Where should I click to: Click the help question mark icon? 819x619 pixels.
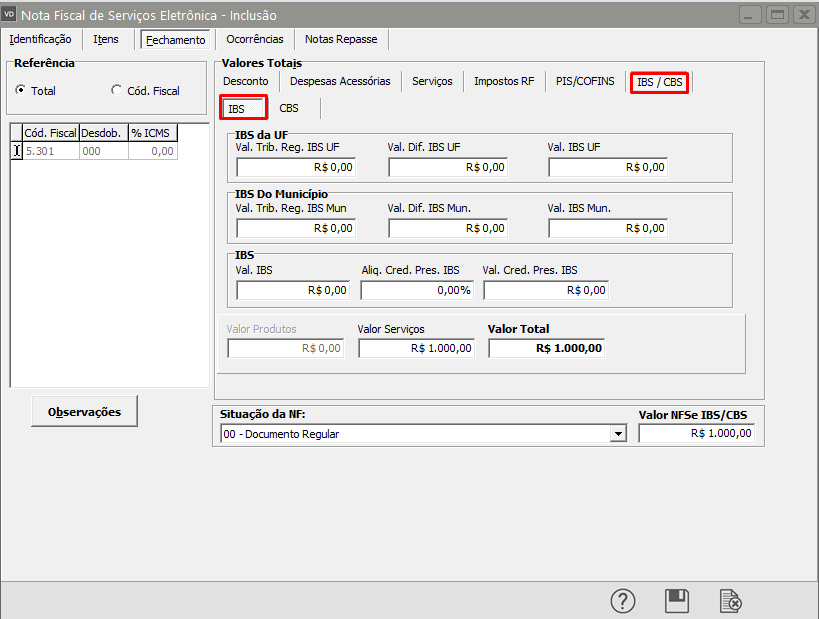pos(623,600)
